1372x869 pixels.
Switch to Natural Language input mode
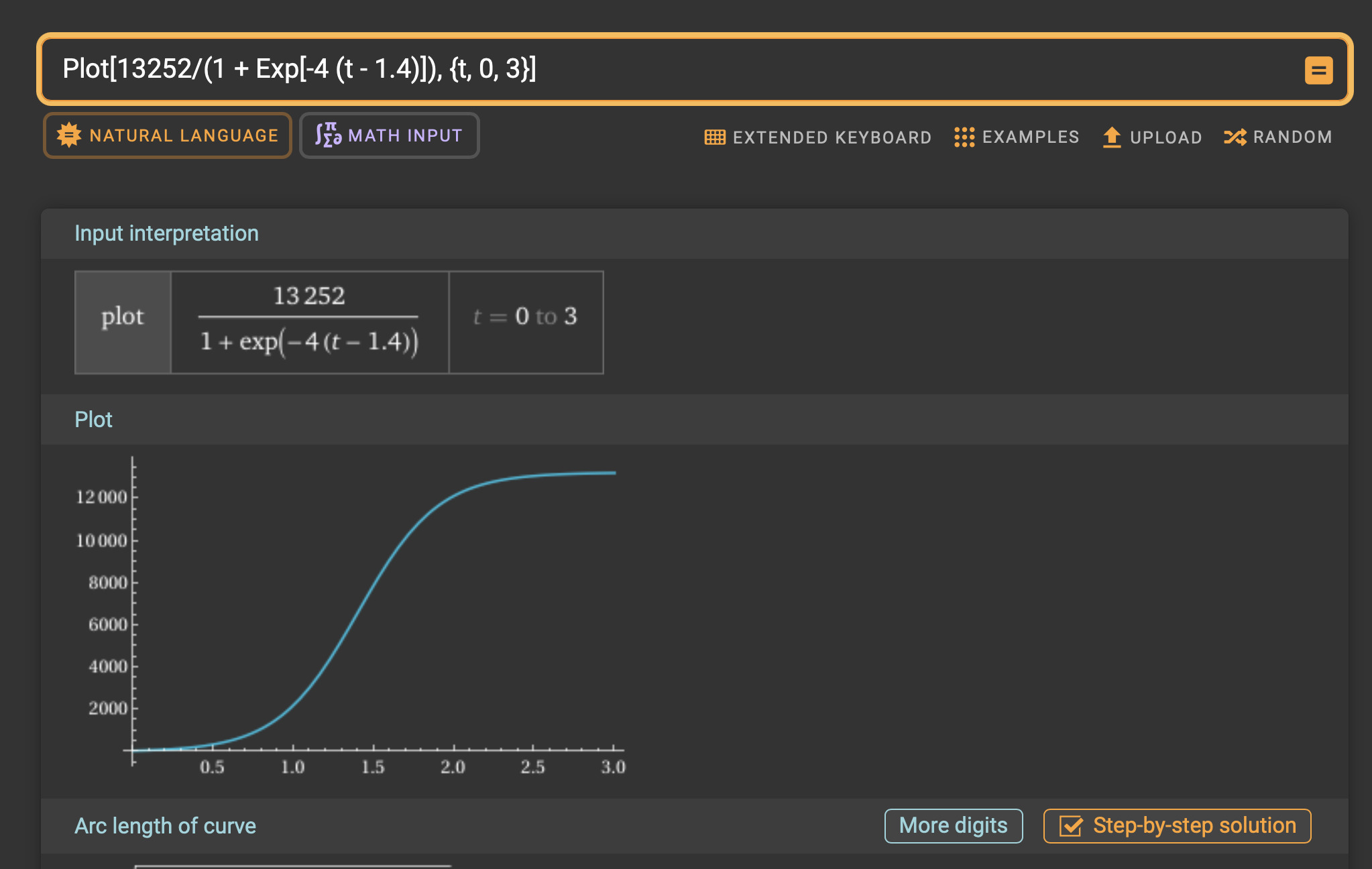(168, 135)
